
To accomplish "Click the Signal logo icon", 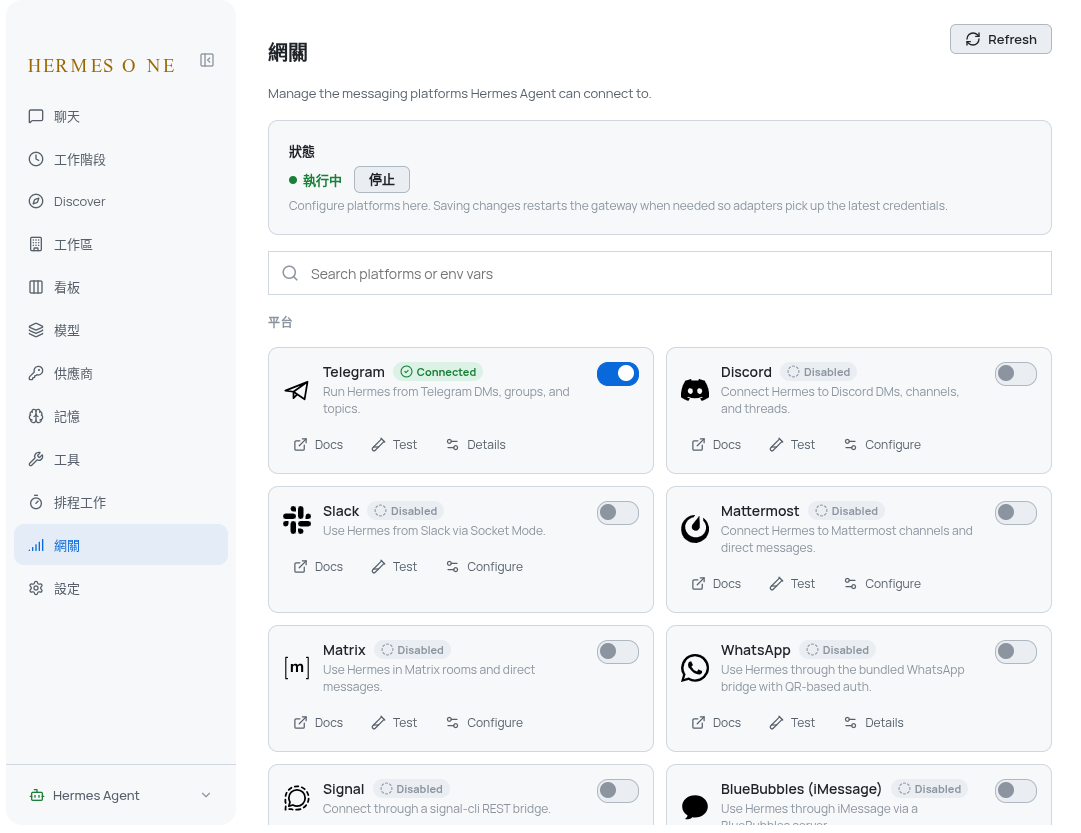I will point(296,798).
